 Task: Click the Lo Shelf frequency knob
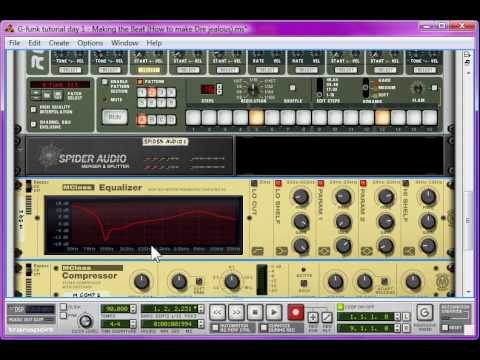coord(300,197)
